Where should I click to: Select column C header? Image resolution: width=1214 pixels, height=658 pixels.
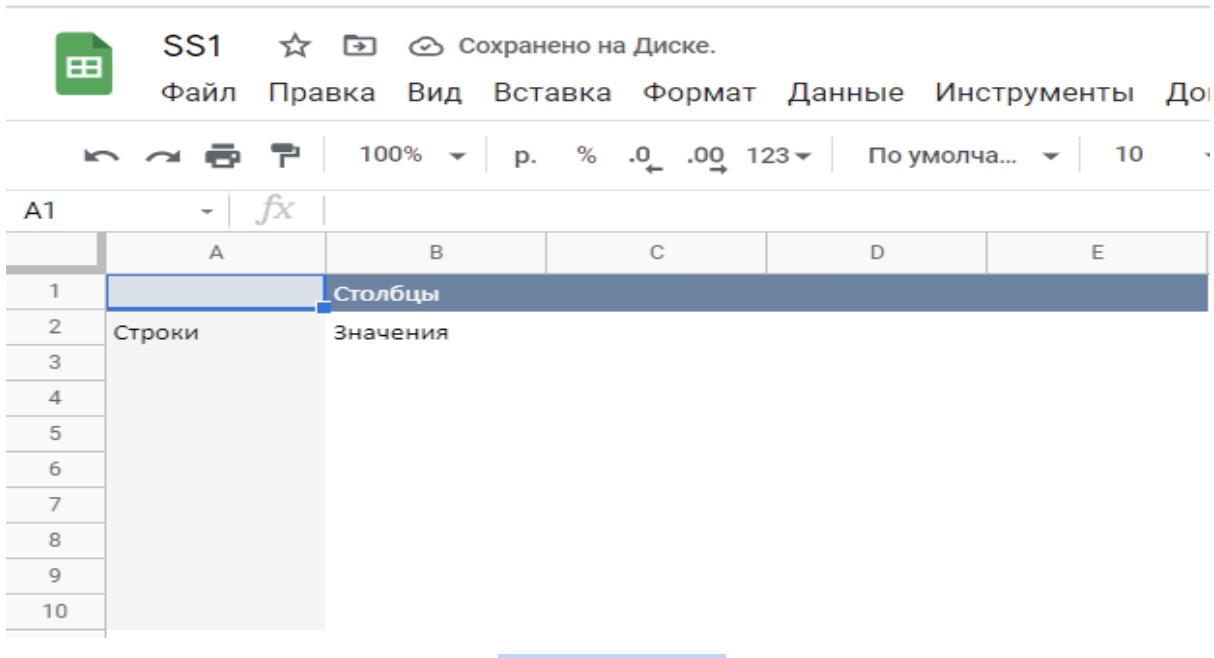(657, 254)
